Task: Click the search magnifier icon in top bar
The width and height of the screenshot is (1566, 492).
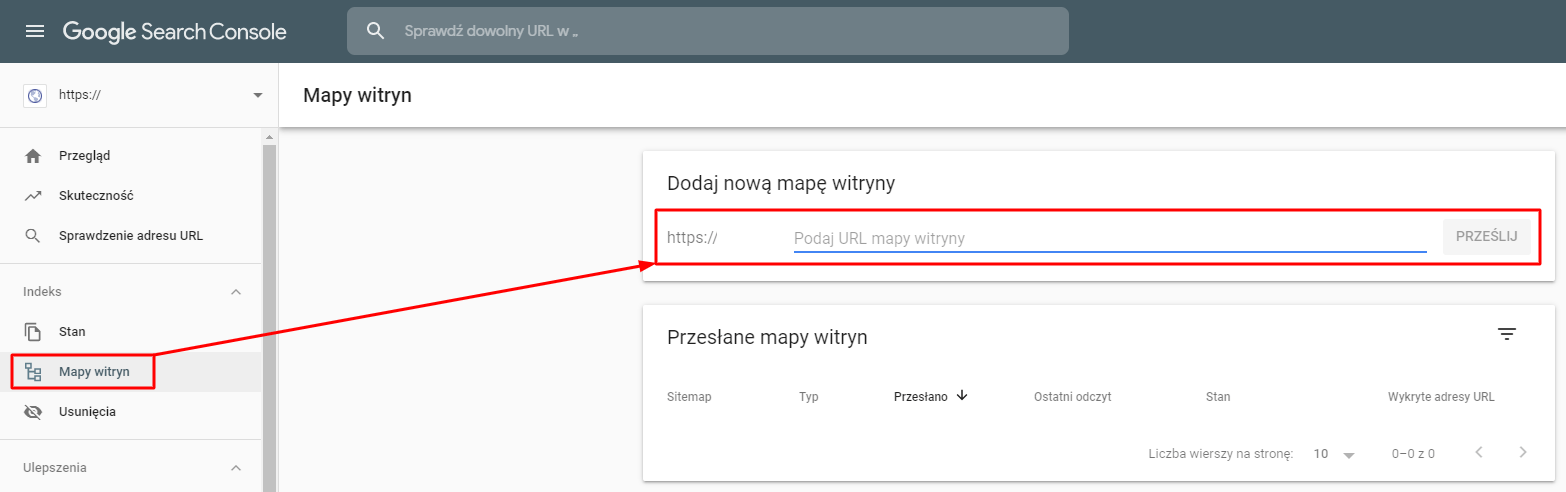Action: pos(376,31)
